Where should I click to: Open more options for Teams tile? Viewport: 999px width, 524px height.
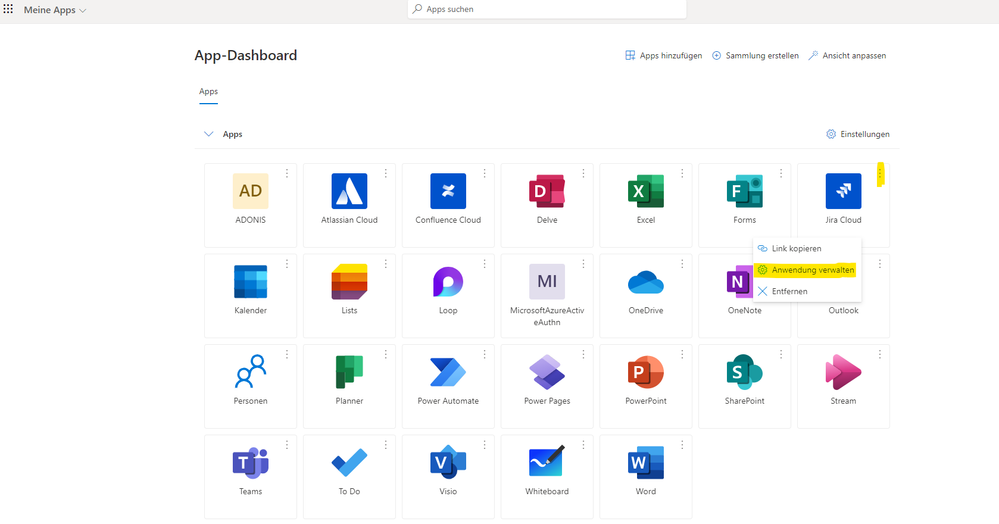287,445
